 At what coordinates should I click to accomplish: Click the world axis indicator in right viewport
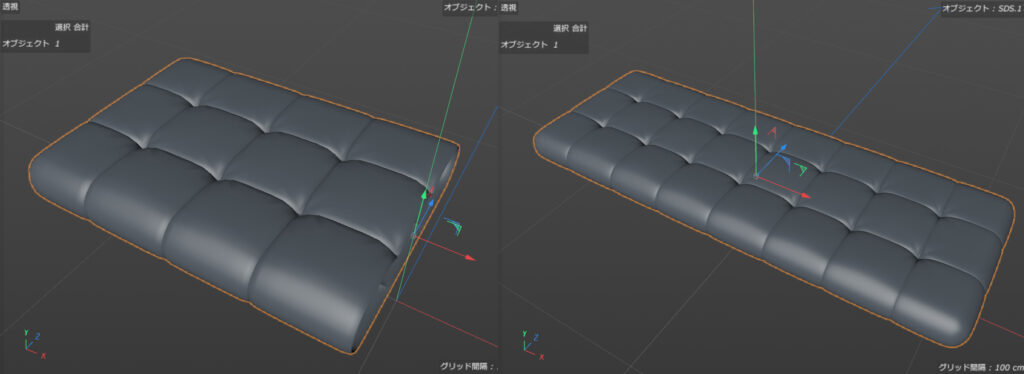coord(533,343)
